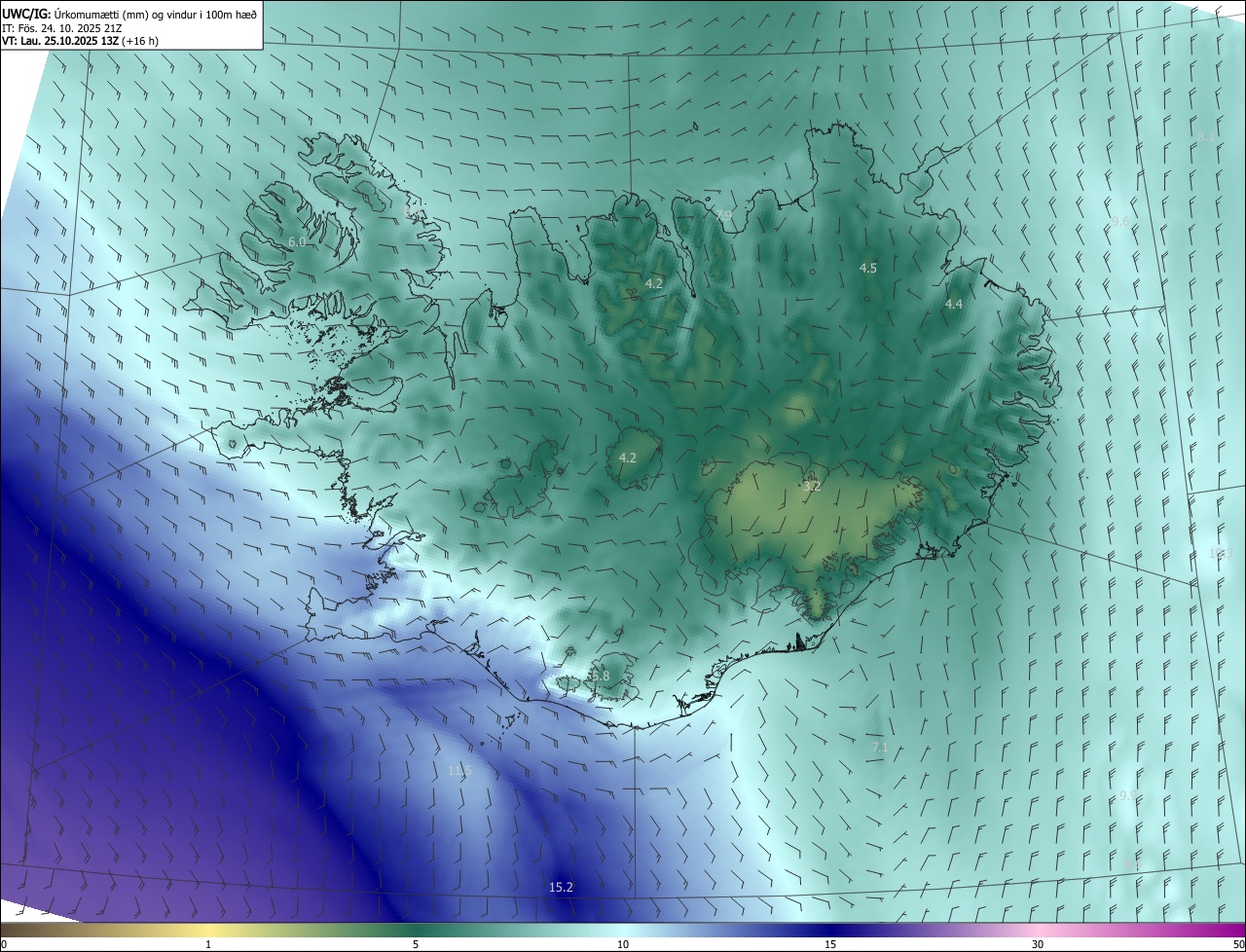Click the 4.4 value in east Iceland
This screenshot has height=952, width=1246.
954,305
